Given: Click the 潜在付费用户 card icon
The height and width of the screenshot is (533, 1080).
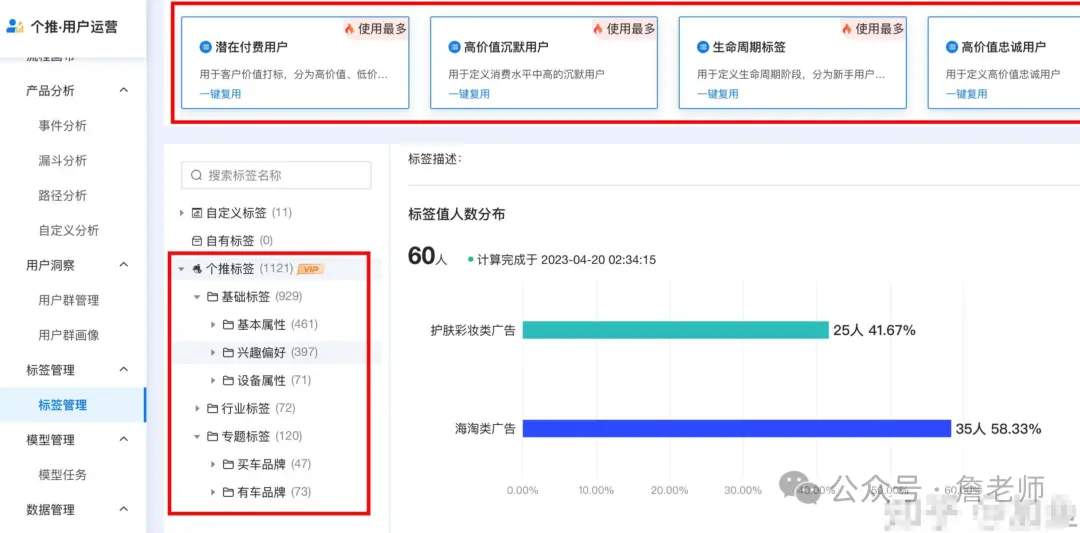Looking at the screenshot, I should (206, 47).
